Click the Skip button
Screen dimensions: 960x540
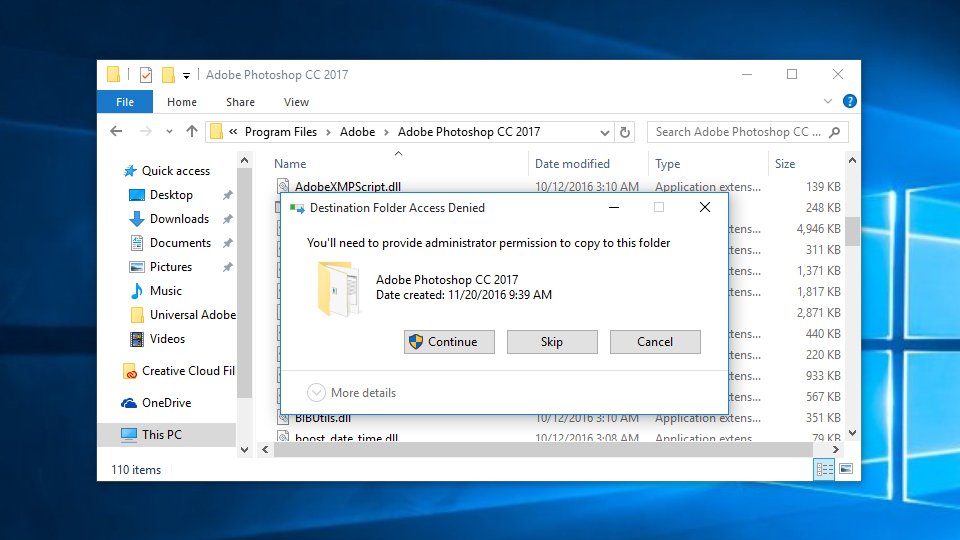(552, 342)
